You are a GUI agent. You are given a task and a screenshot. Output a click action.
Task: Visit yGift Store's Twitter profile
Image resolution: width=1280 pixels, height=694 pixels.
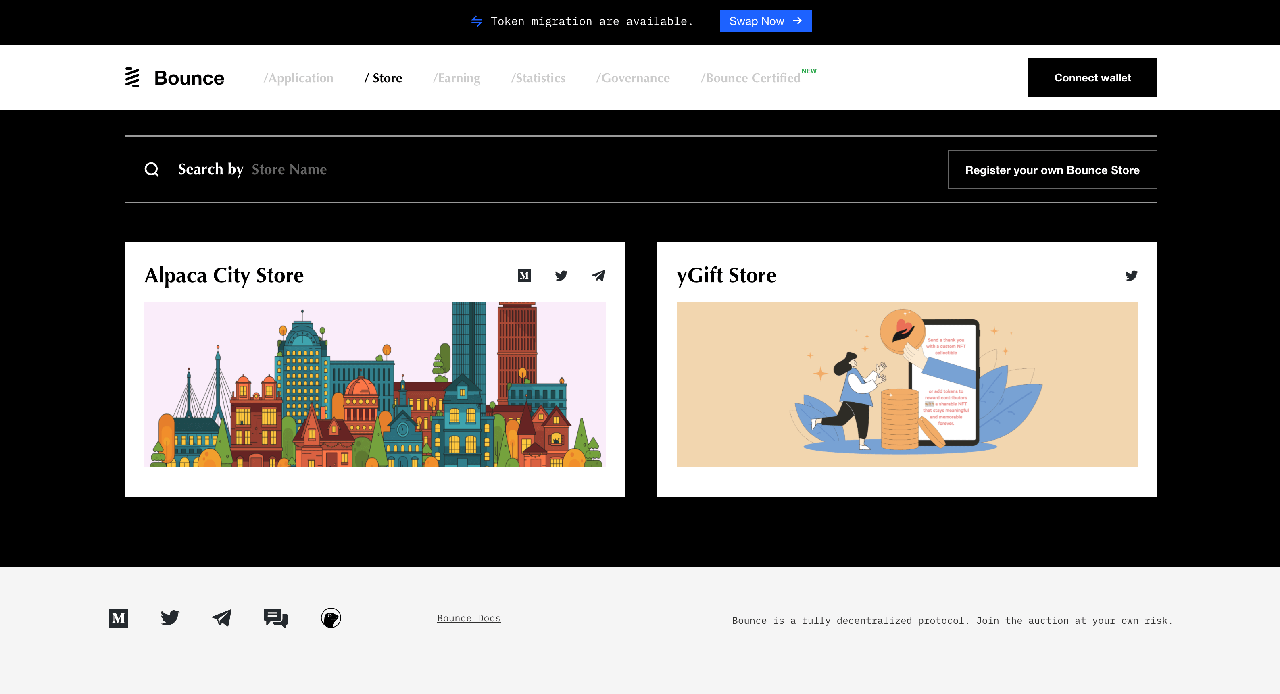[x=1131, y=276]
